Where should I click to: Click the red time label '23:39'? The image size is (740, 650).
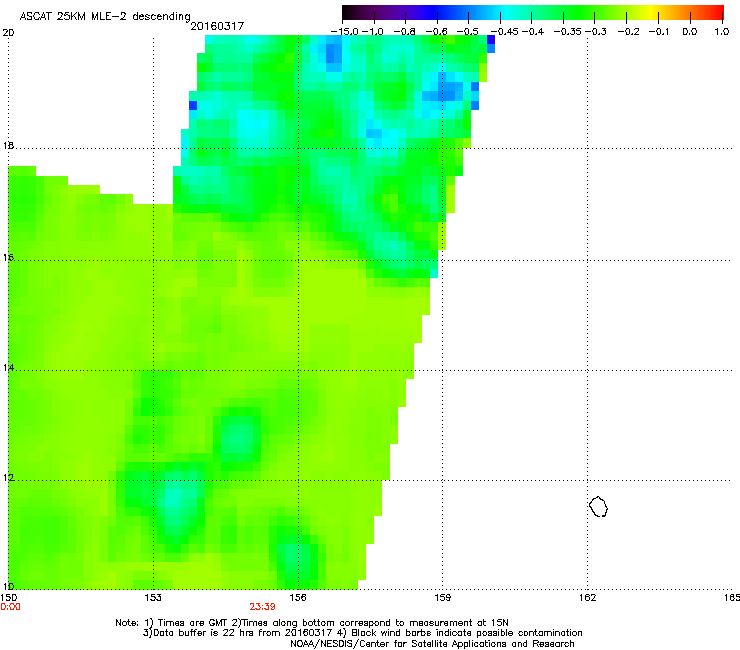coord(262,607)
